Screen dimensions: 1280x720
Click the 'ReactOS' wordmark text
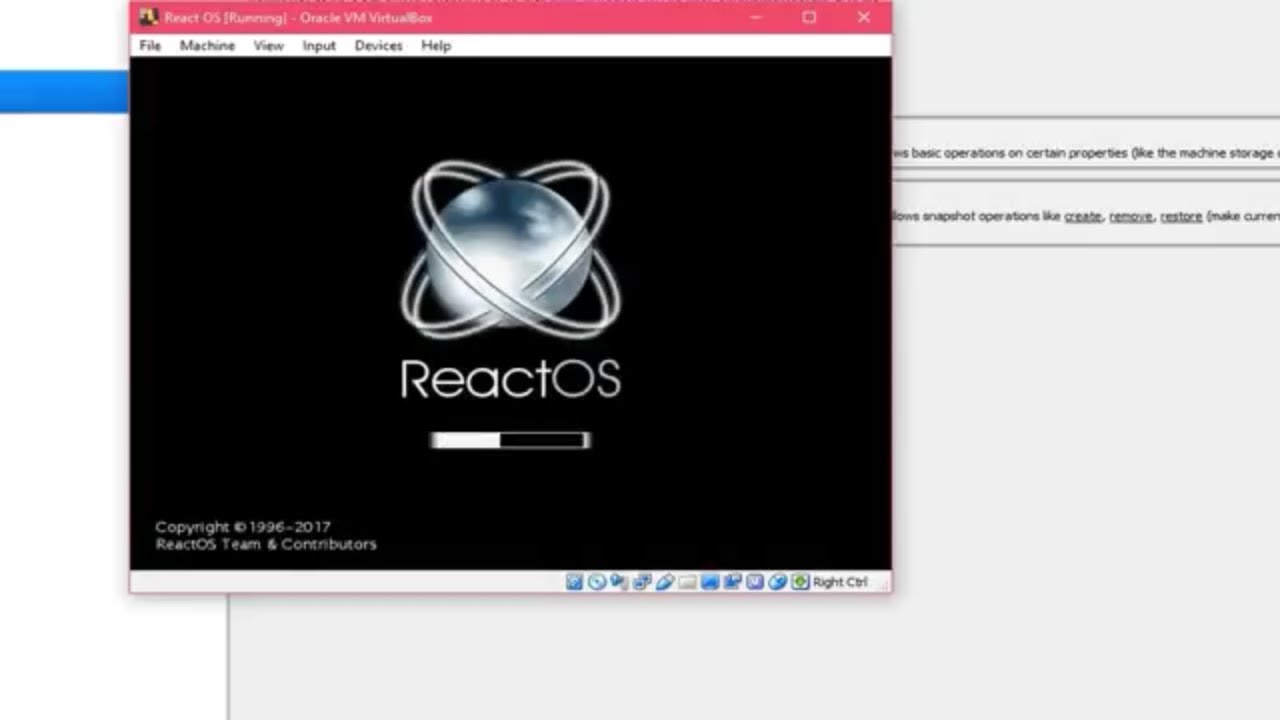(x=510, y=380)
